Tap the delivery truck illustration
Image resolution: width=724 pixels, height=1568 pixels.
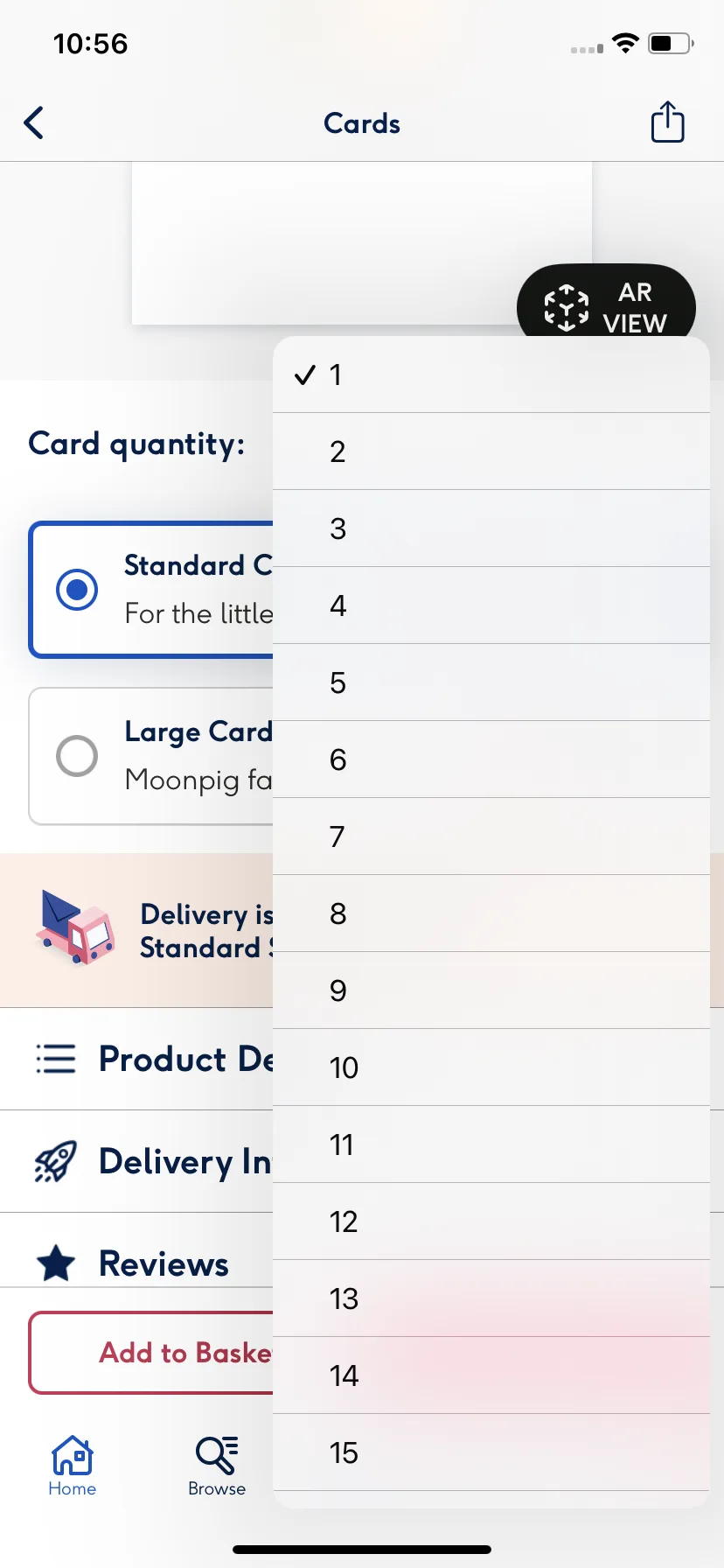pos(75,927)
